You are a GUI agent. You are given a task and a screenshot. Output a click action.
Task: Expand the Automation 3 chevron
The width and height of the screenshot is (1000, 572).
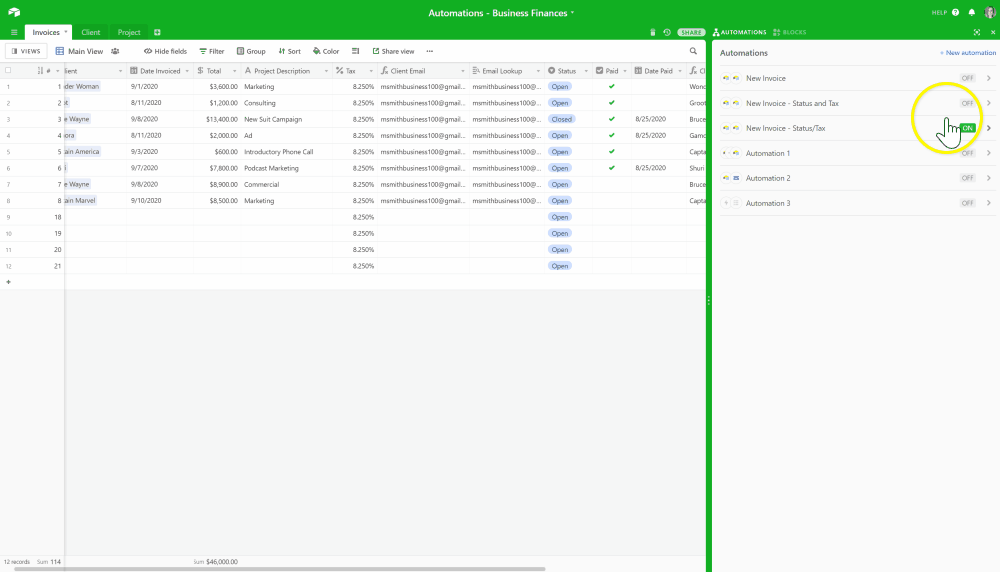(989, 203)
